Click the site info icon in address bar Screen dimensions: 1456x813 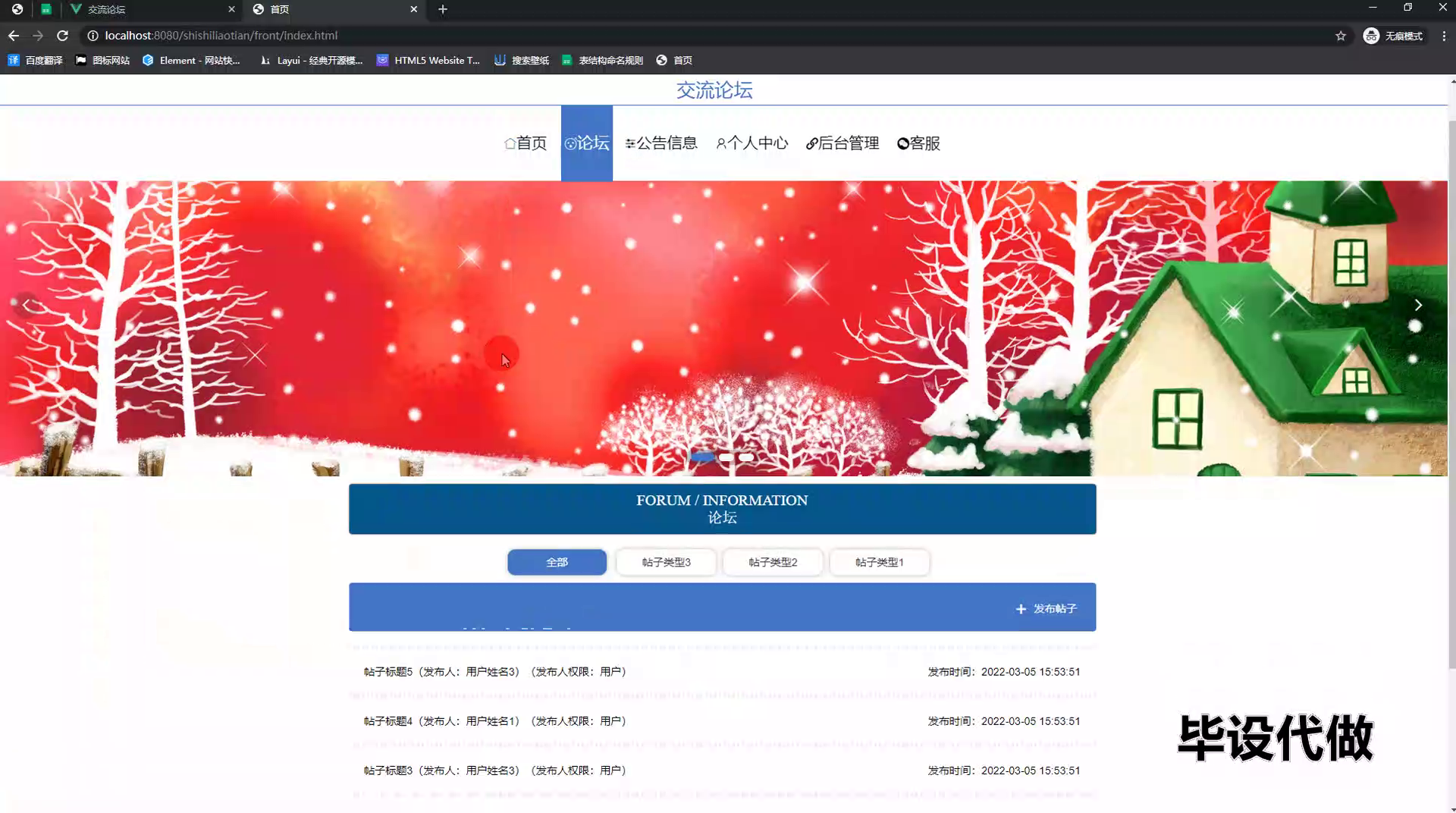93,36
